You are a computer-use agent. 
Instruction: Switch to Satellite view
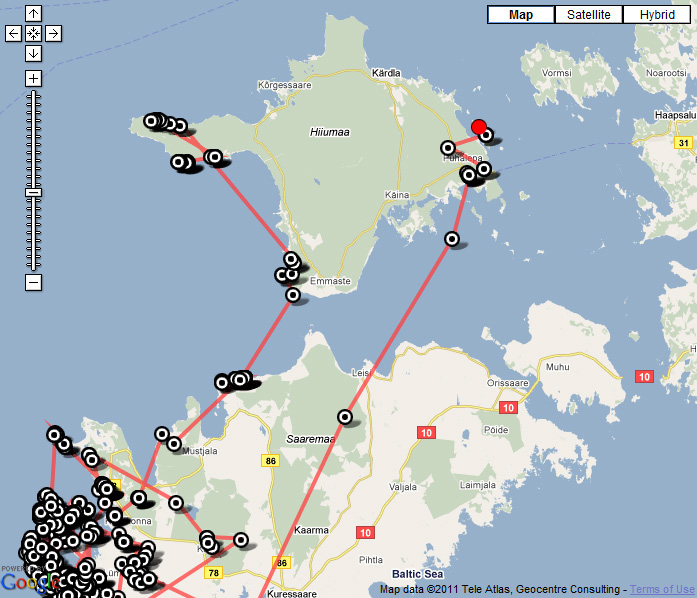coord(589,15)
